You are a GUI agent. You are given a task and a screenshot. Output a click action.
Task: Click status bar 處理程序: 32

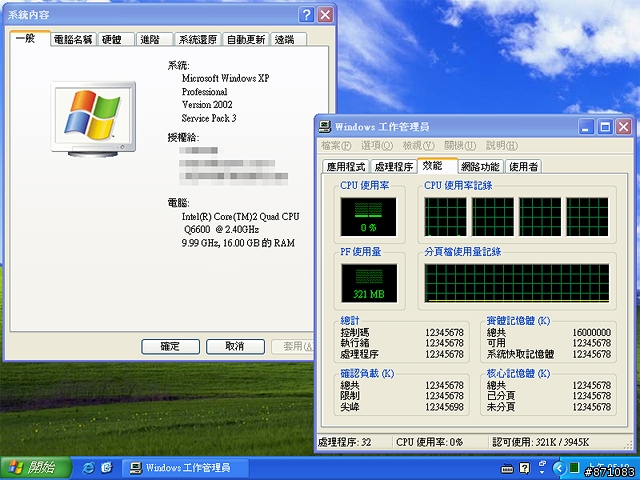[x=344, y=442]
